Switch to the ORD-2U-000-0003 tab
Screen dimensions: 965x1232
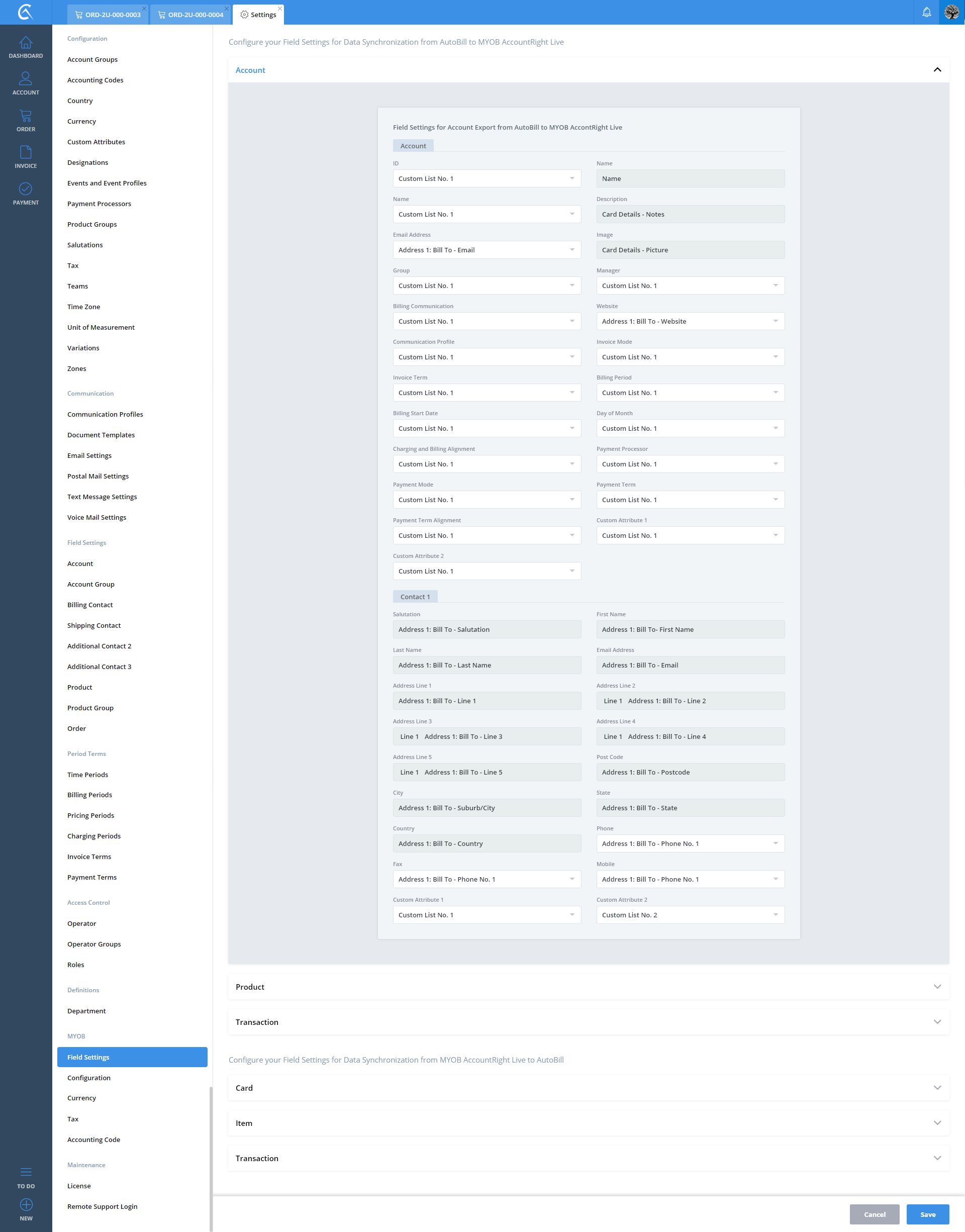[x=108, y=15]
